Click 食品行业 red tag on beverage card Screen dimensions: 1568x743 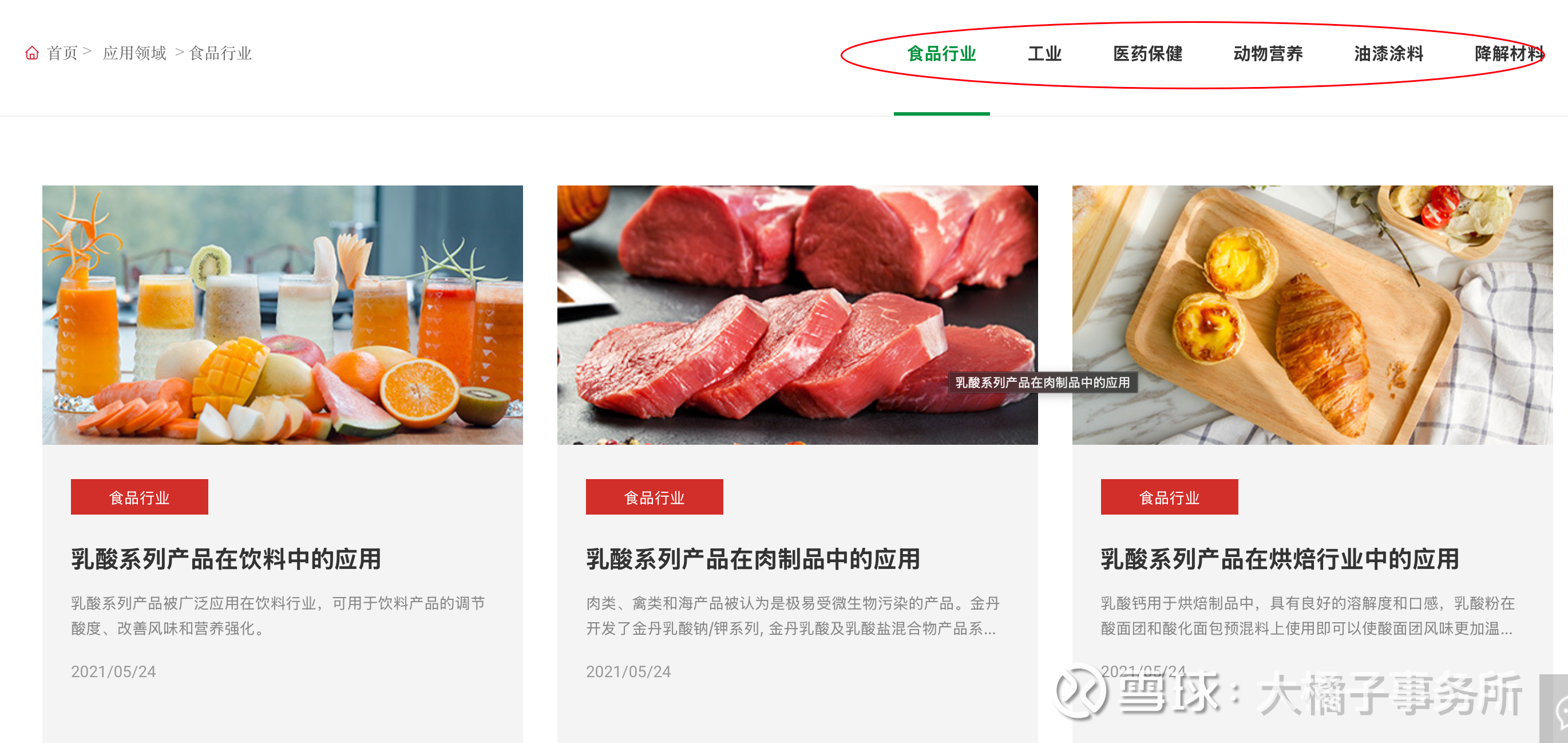[140, 497]
